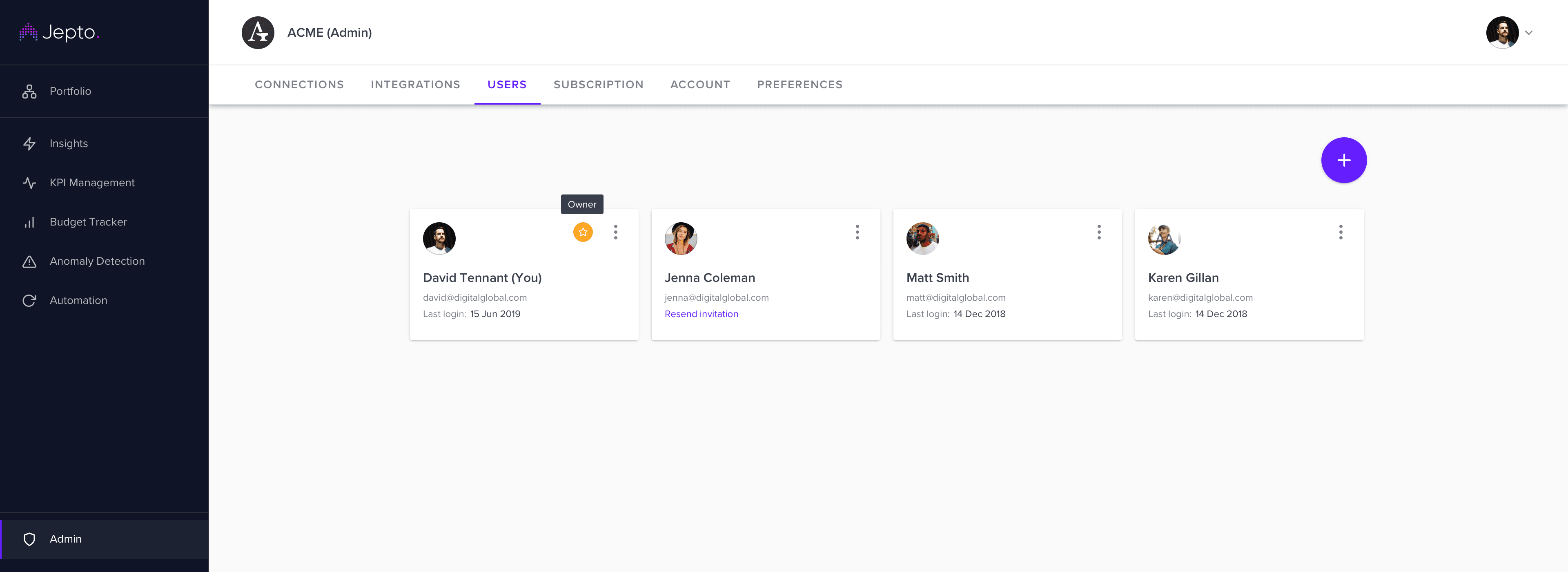This screenshot has height=572, width=1568.
Task: Go to Insights section
Action: [x=104, y=144]
